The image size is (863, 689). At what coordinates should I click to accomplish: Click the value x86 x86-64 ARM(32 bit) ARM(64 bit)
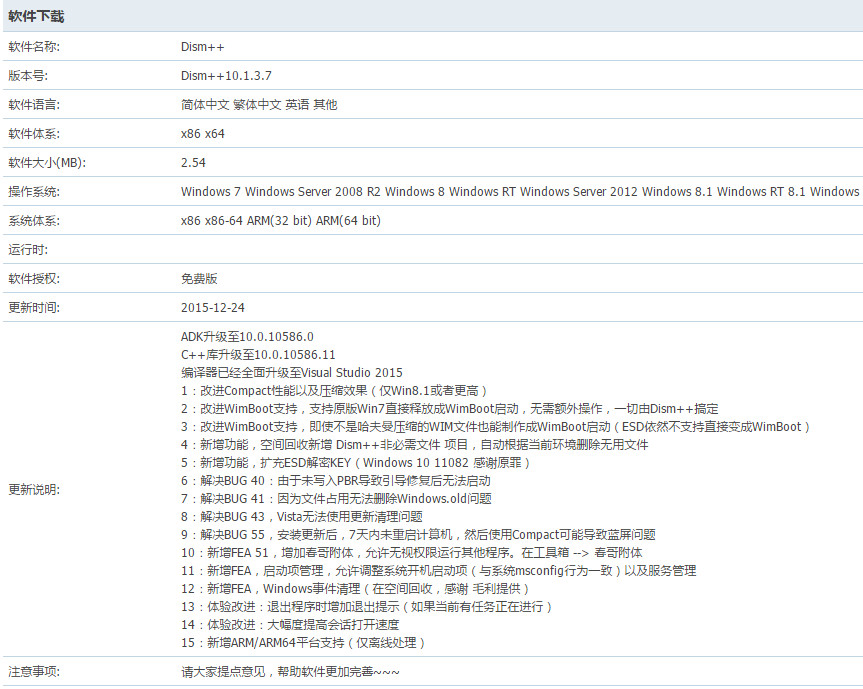coord(281,221)
